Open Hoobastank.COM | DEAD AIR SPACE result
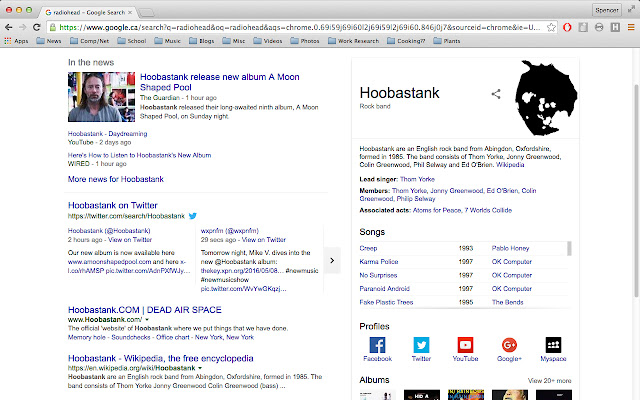The image size is (640, 400). pos(144,310)
